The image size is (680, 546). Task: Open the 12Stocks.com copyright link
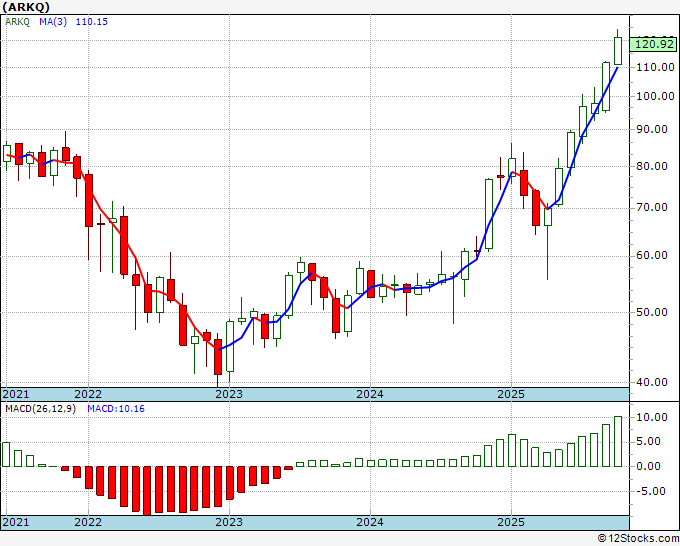(x=638, y=539)
